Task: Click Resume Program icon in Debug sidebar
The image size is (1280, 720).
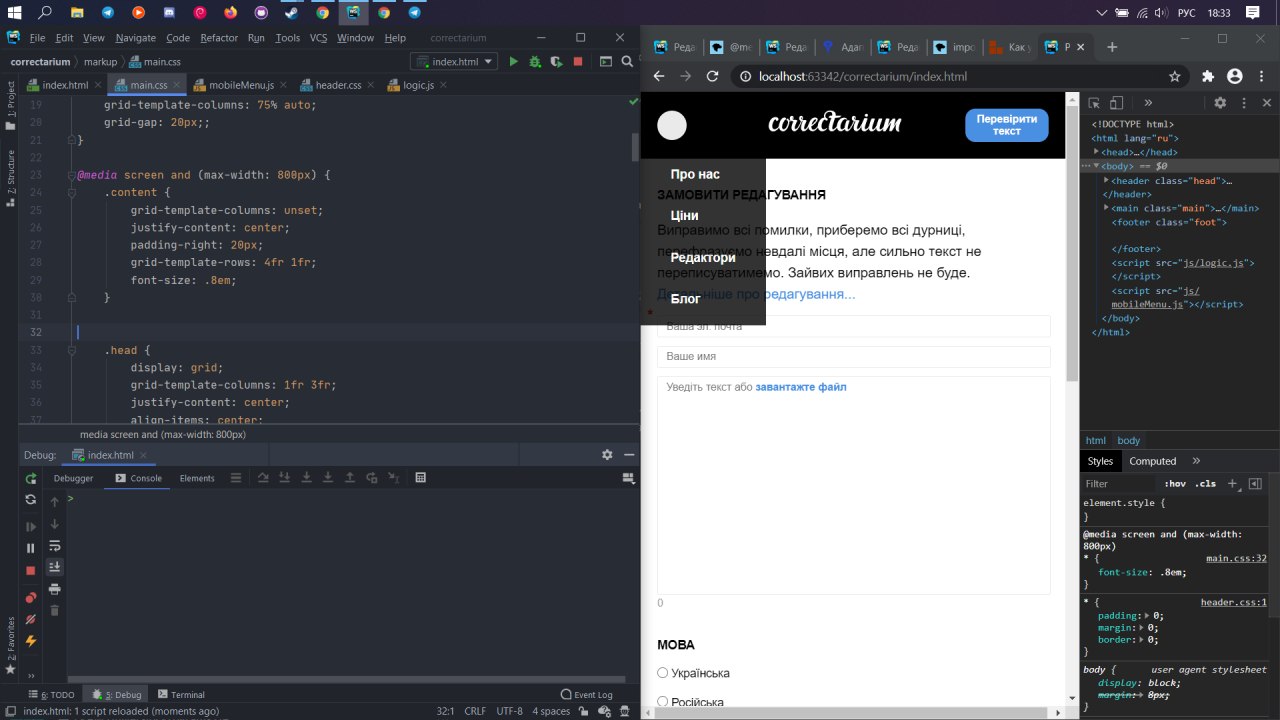Action: click(x=31, y=527)
